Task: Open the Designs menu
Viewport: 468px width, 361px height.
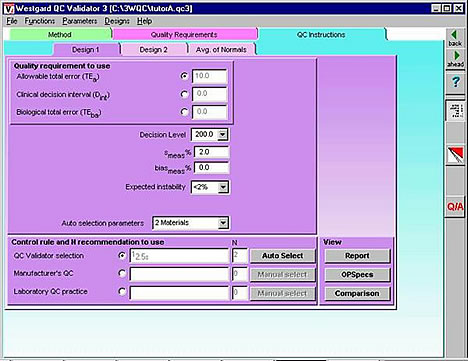Action: pos(117,21)
